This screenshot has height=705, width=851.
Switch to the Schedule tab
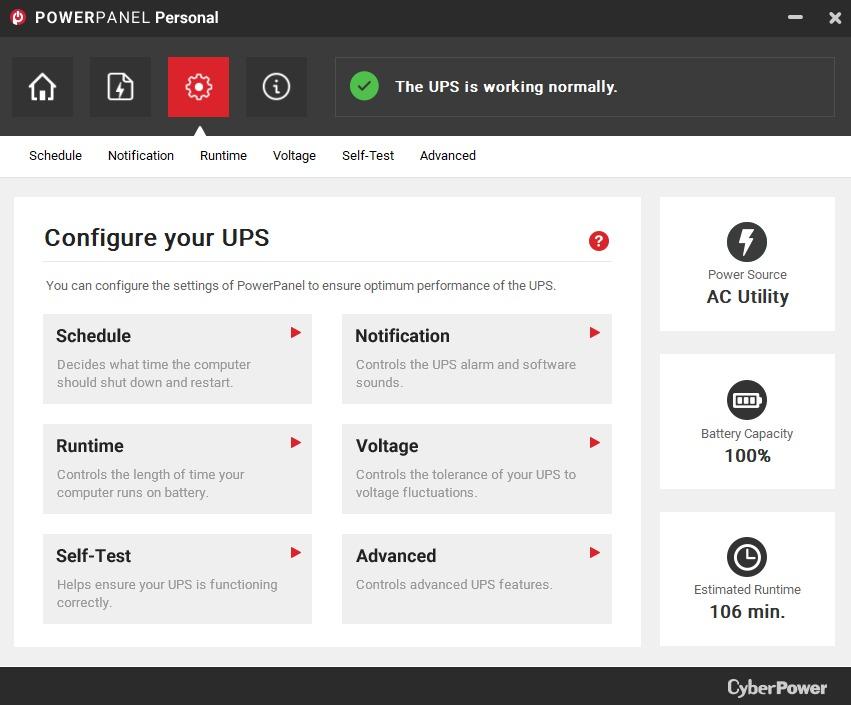coord(55,156)
